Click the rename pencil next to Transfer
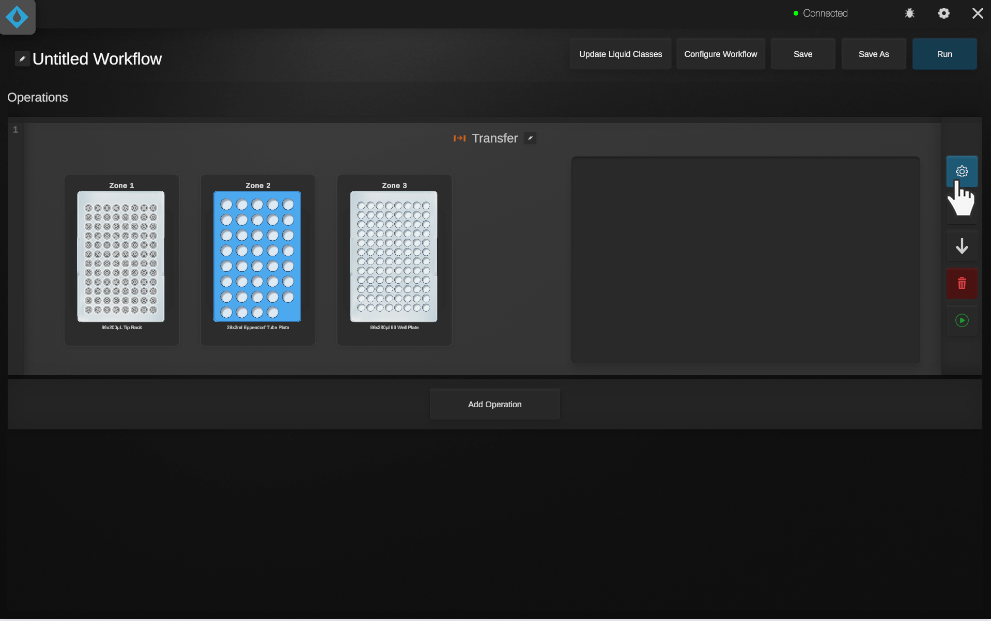Image resolution: width=991 pixels, height=621 pixels. pyautogui.click(x=530, y=138)
